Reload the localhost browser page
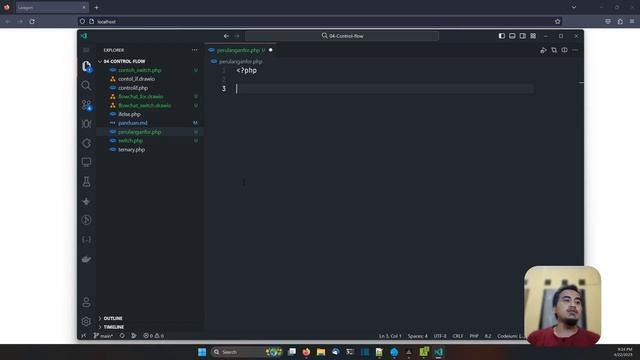The height and width of the screenshot is (360, 640). click(32, 21)
